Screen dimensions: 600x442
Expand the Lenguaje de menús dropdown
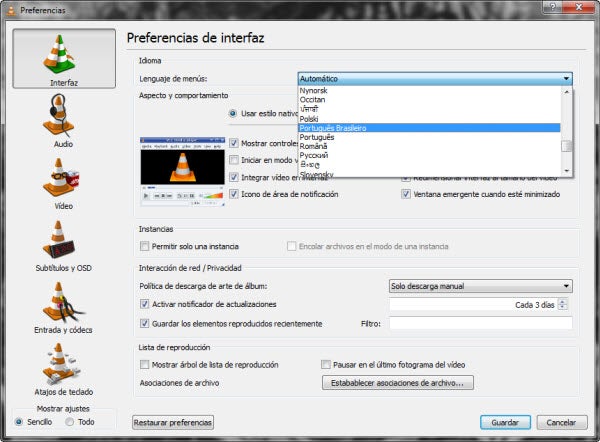pyautogui.click(x=434, y=78)
